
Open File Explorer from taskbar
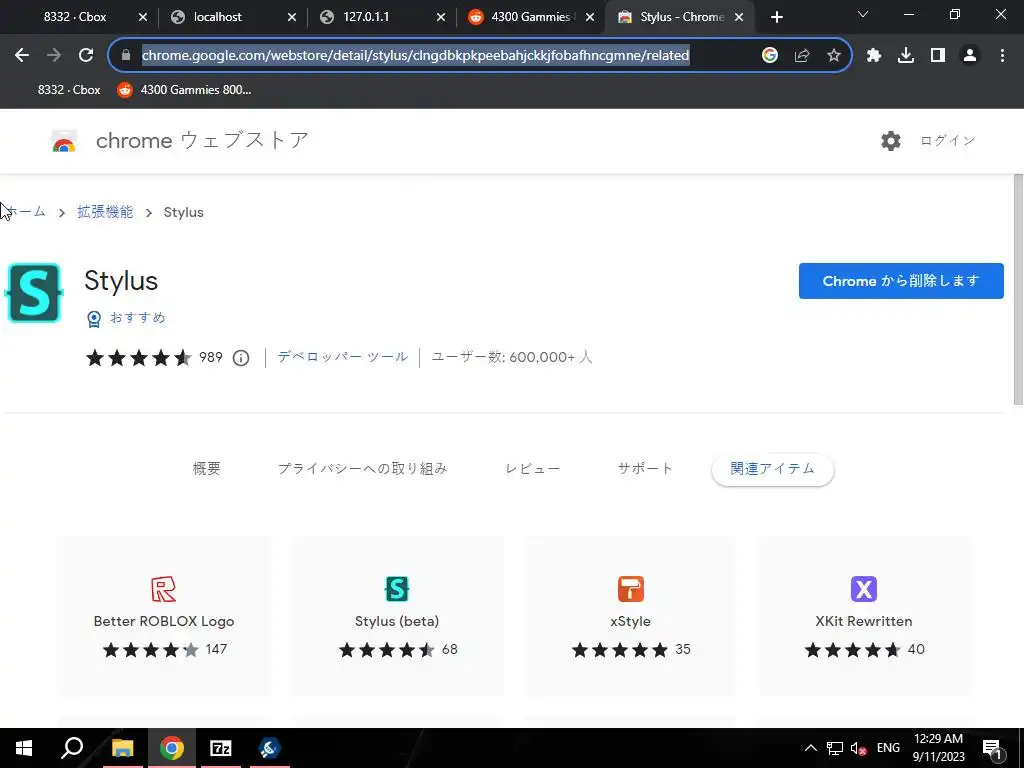[x=122, y=748]
